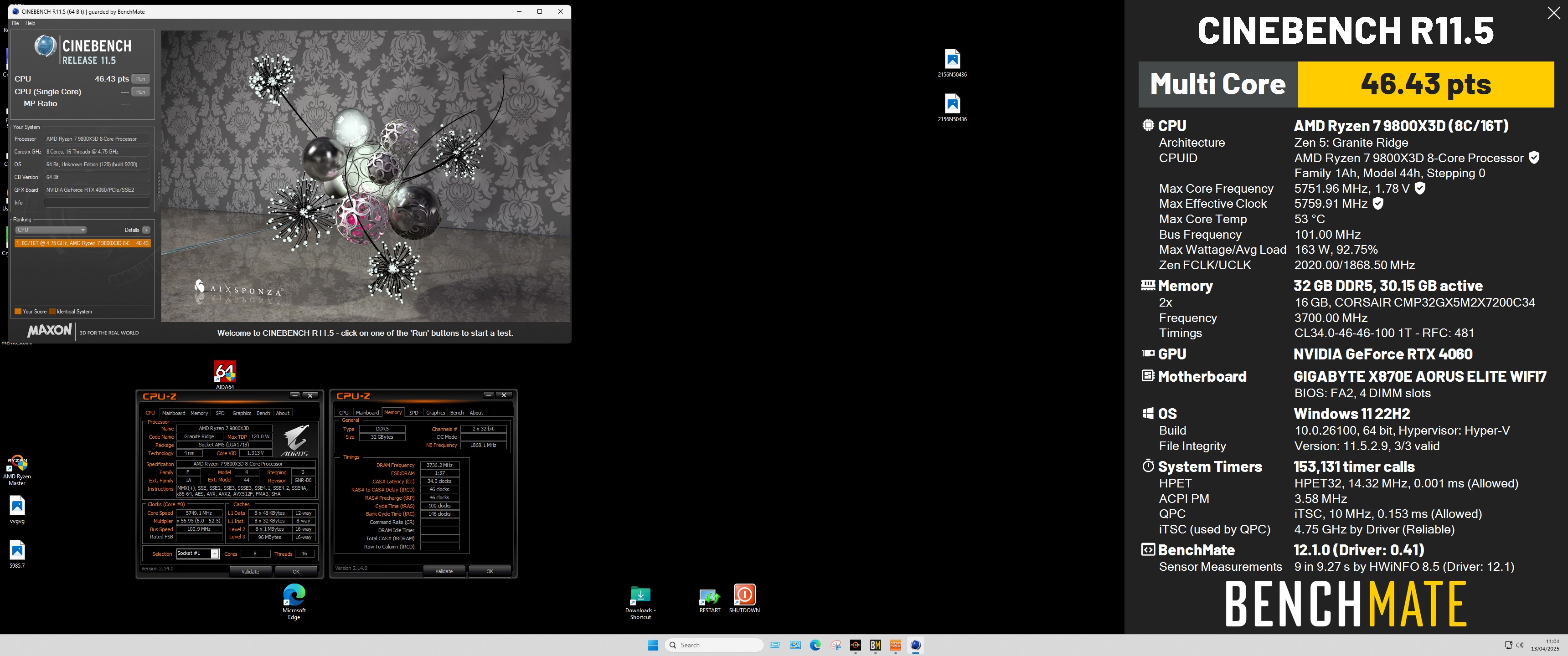Click the DRAM Frequency value 3736.2 MHz

pyautogui.click(x=439, y=465)
